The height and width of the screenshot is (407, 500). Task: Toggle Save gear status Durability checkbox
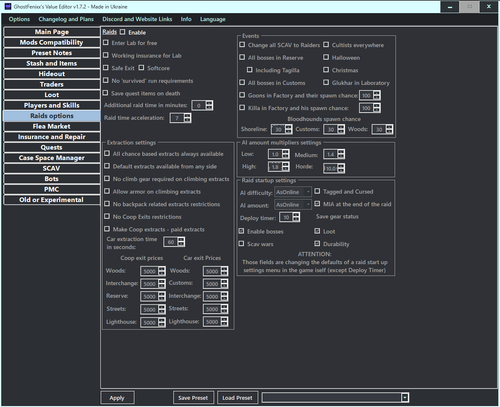tap(317, 244)
